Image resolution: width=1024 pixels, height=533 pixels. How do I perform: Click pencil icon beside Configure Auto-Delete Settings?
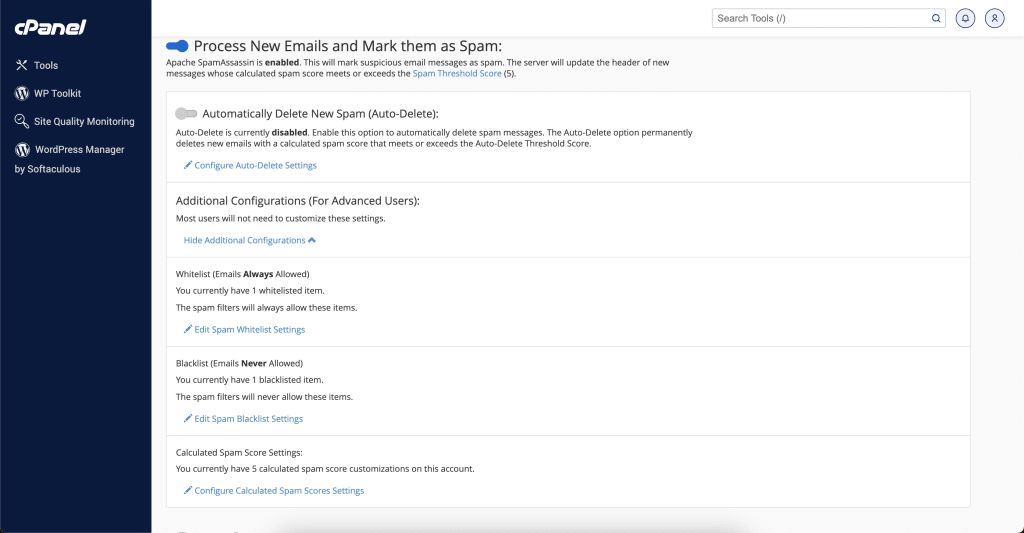click(187, 165)
